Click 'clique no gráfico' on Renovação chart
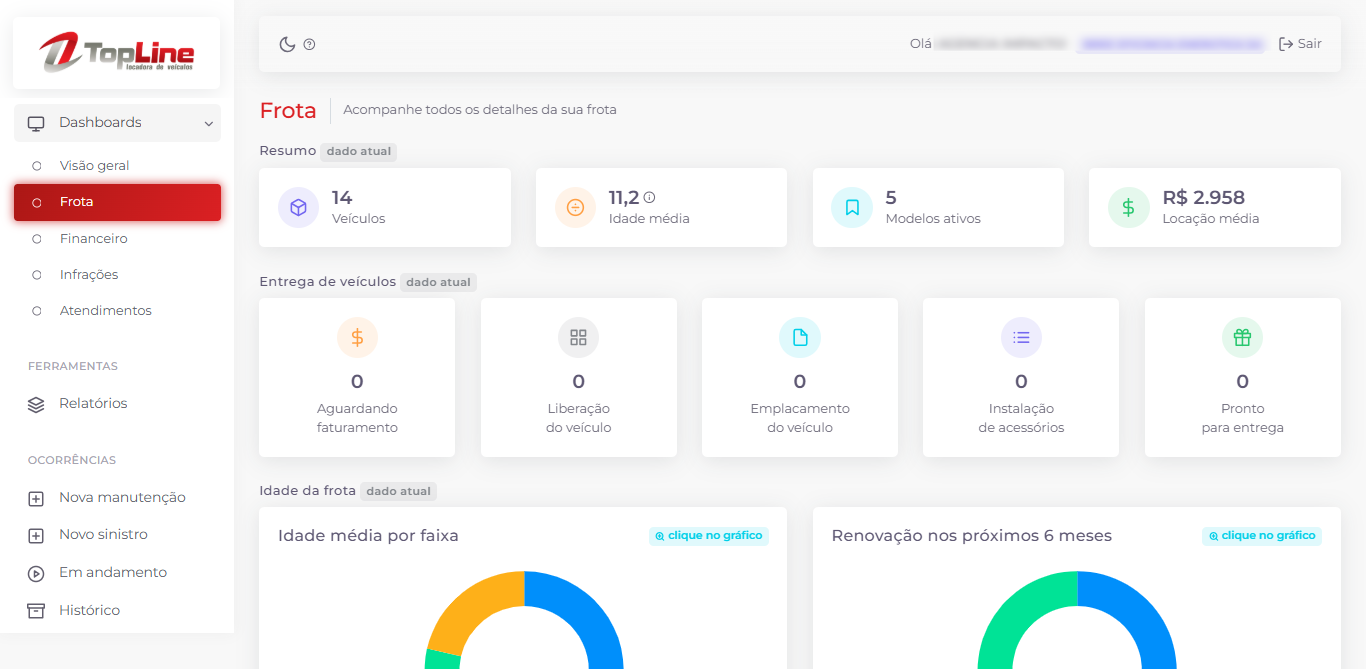Image resolution: width=1366 pixels, height=669 pixels. pyautogui.click(x=1262, y=536)
